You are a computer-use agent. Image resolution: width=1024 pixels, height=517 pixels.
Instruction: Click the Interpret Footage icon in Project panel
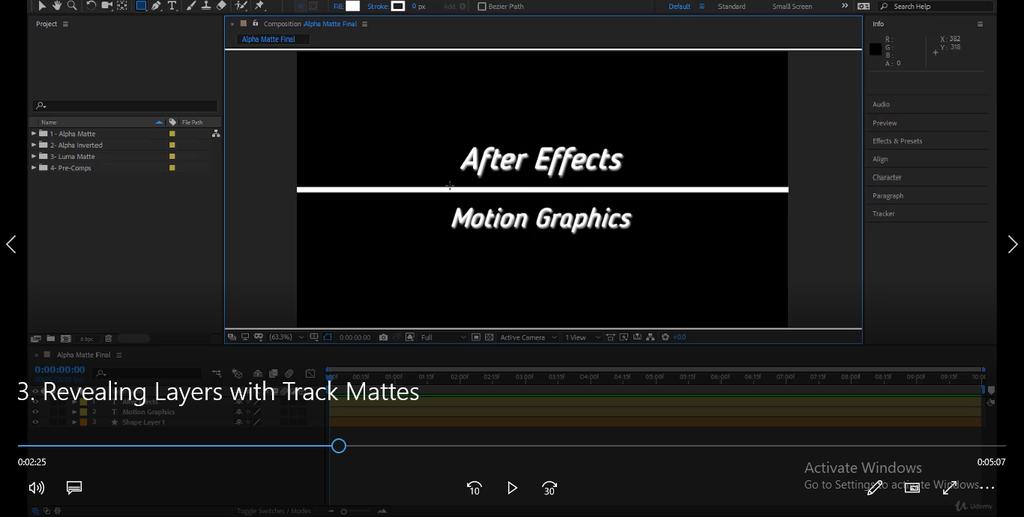(36, 339)
